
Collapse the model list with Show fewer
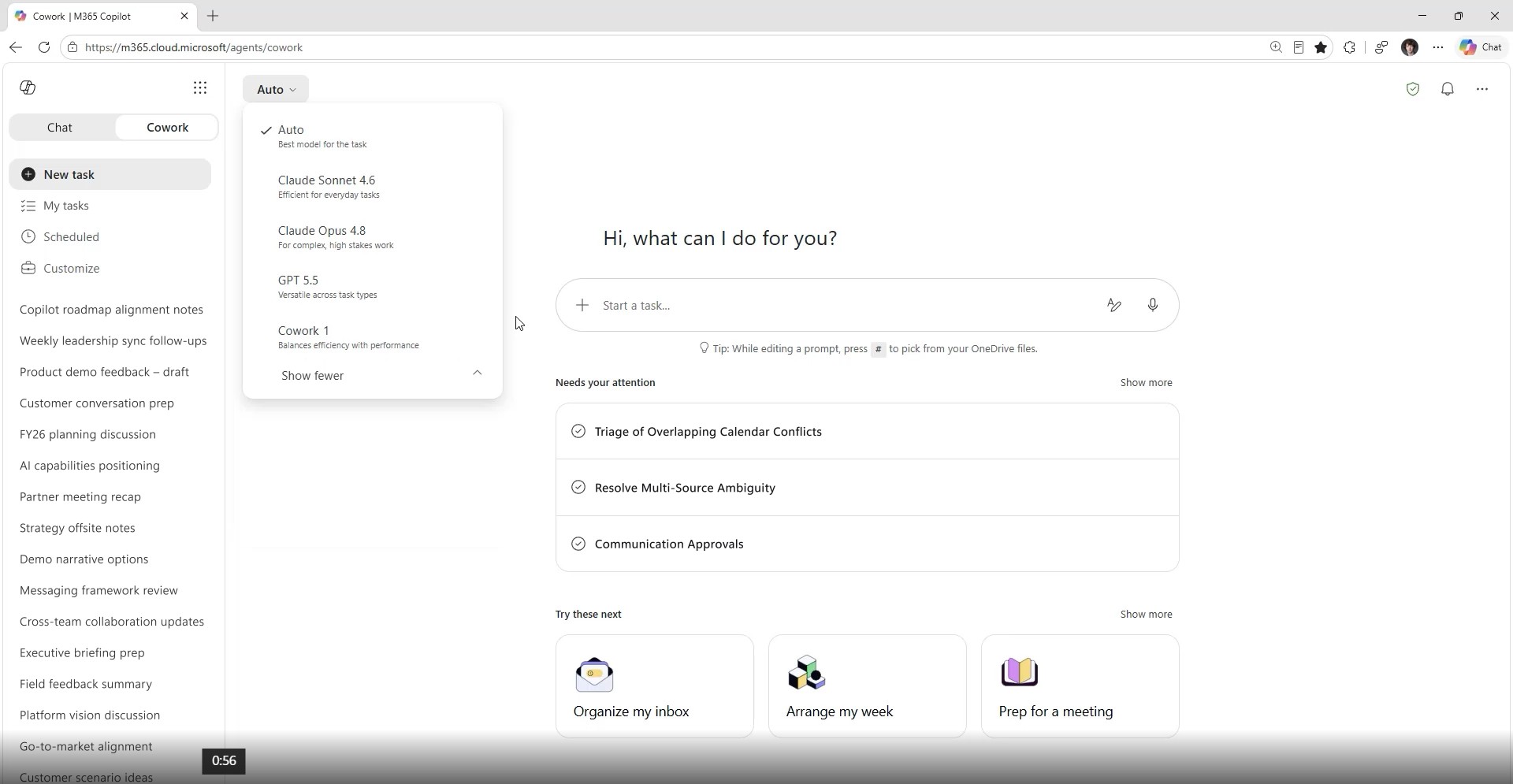click(x=373, y=375)
